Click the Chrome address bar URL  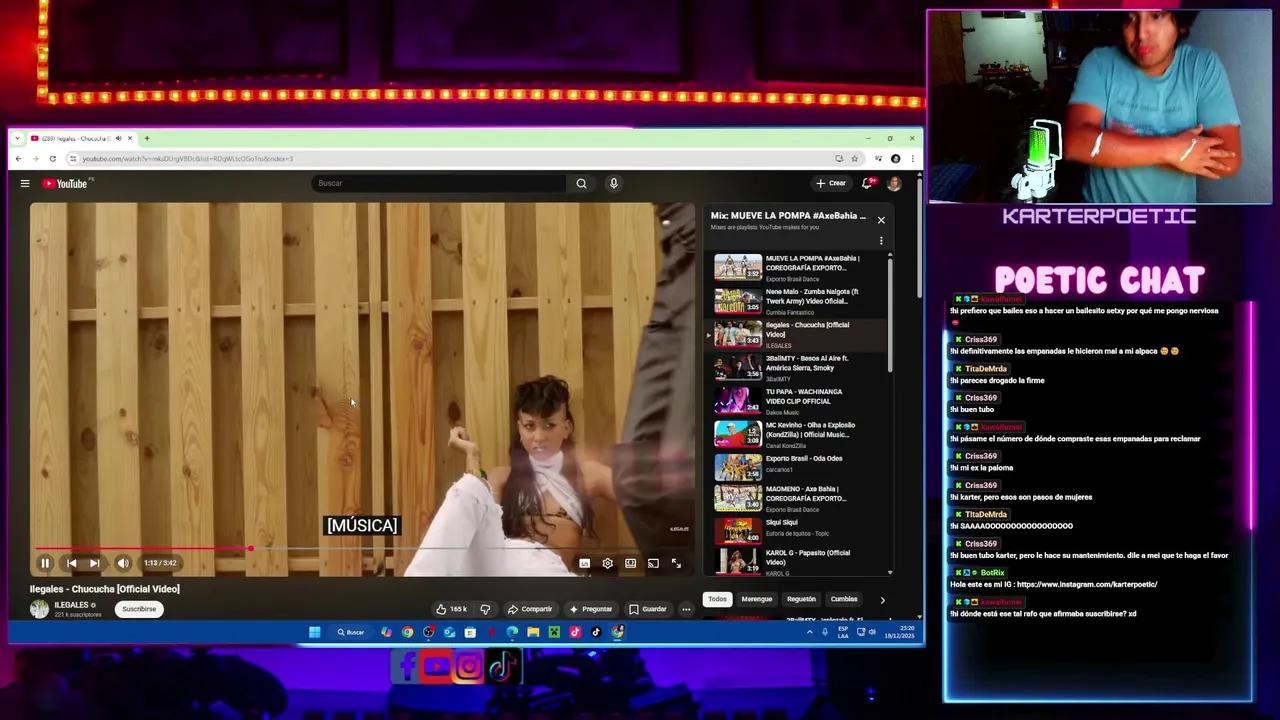click(x=187, y=159)
